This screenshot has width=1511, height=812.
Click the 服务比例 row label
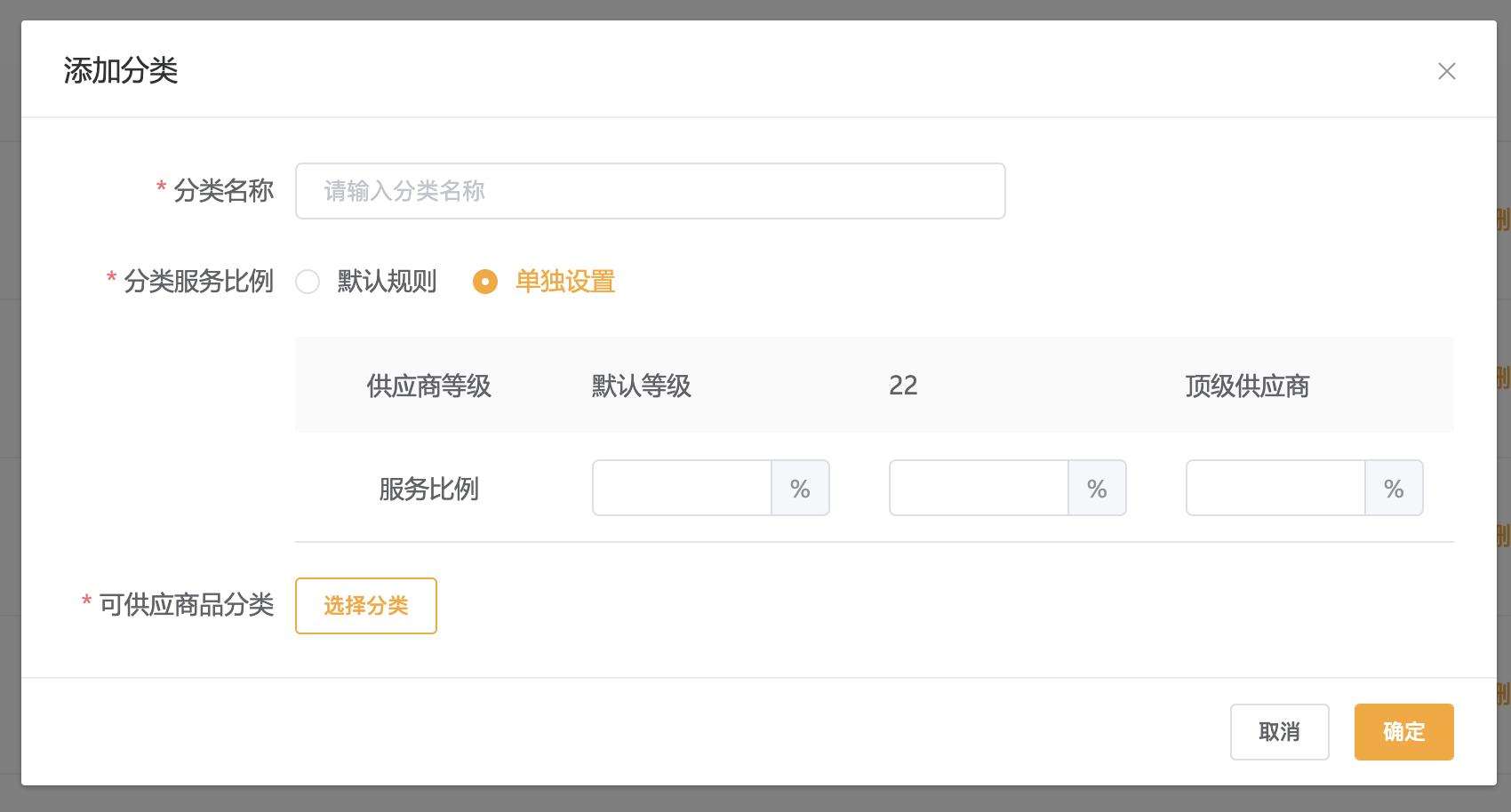click(428, 489)
